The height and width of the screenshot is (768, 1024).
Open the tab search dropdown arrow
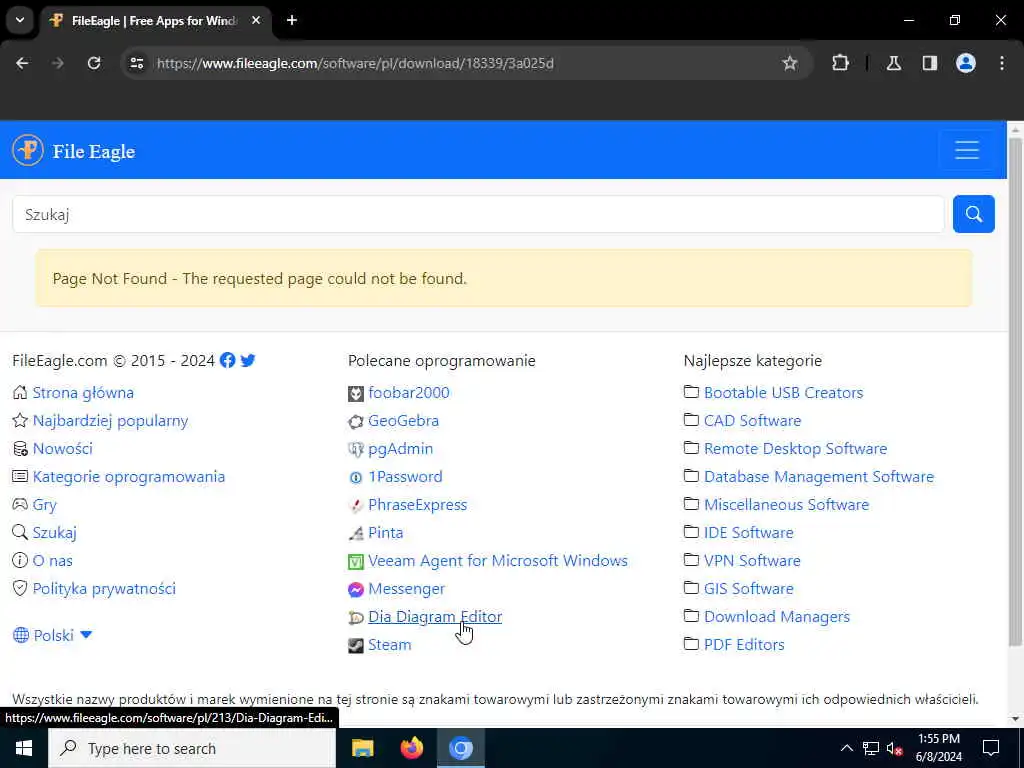pyautogui.click(x=20, y=20)
